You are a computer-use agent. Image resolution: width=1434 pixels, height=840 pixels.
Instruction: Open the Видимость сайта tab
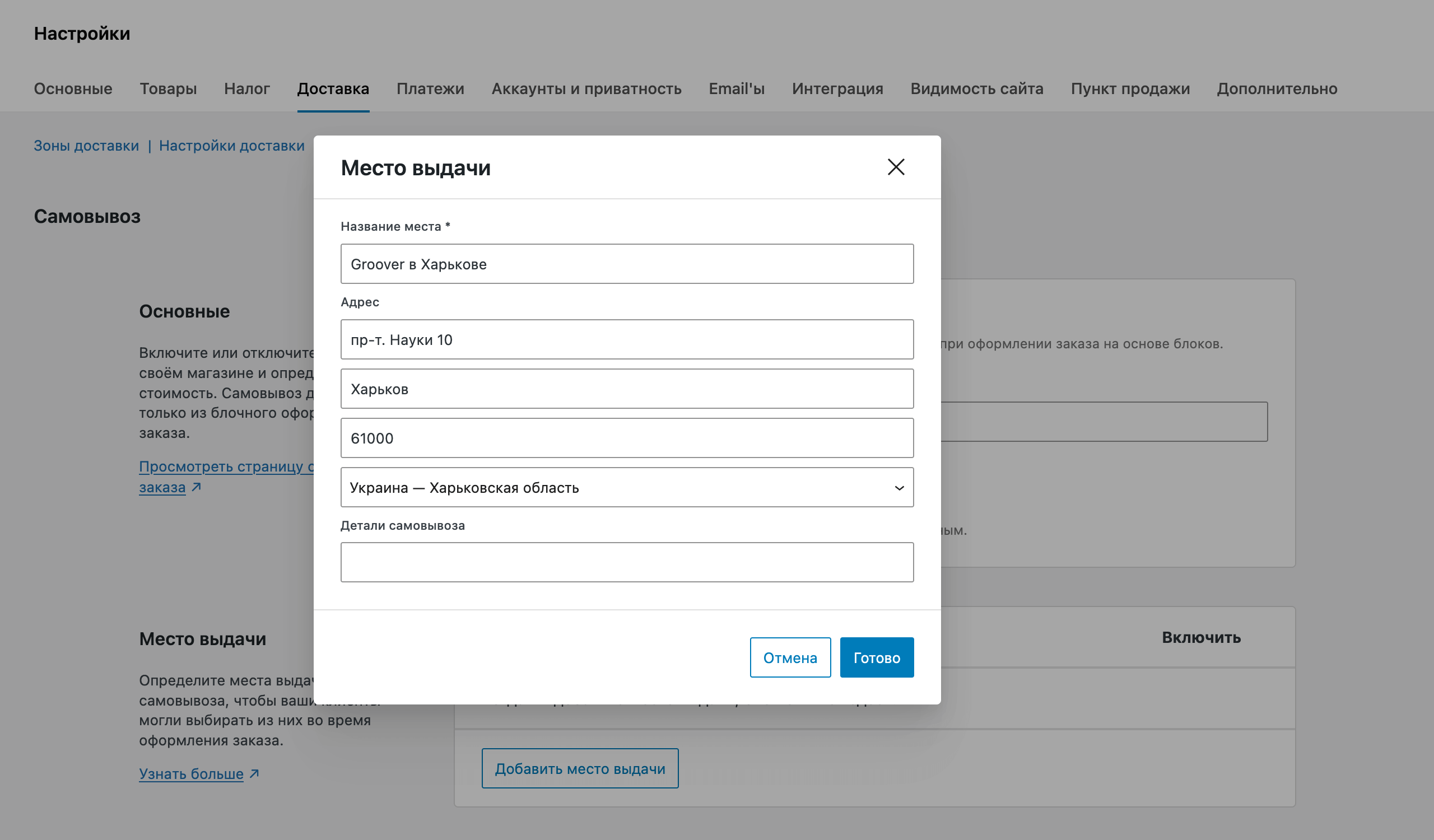click(976, 88)
